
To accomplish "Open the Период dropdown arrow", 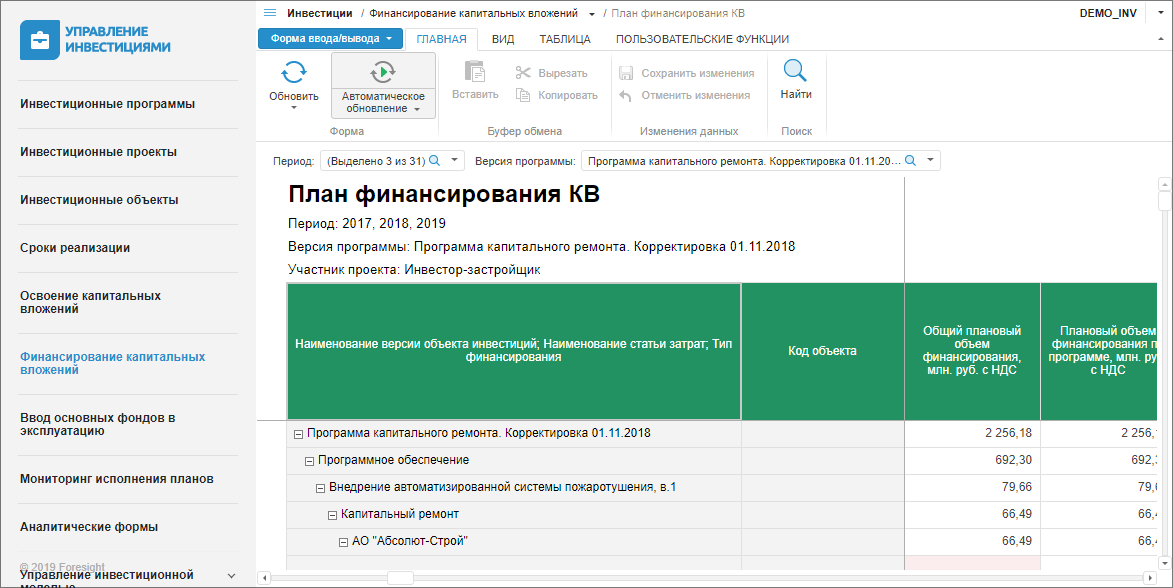I will coord(454,160).
